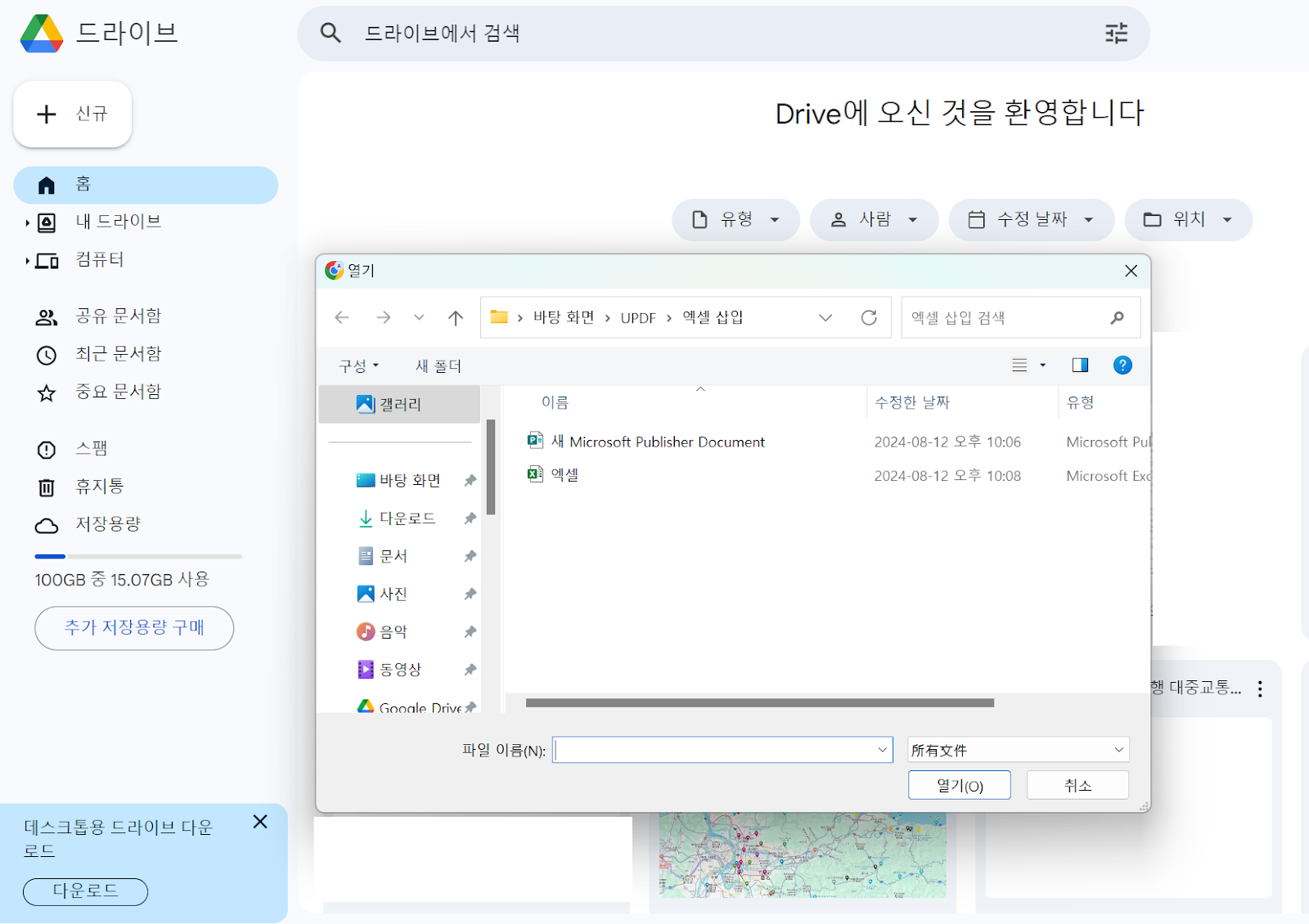
Task: Select 갤러리 in the navigation pane
Action: pos(399,405)
